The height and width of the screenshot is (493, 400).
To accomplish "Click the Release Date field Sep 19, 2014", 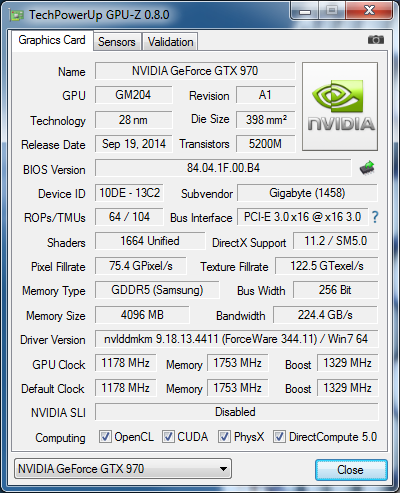I will 133,144.
